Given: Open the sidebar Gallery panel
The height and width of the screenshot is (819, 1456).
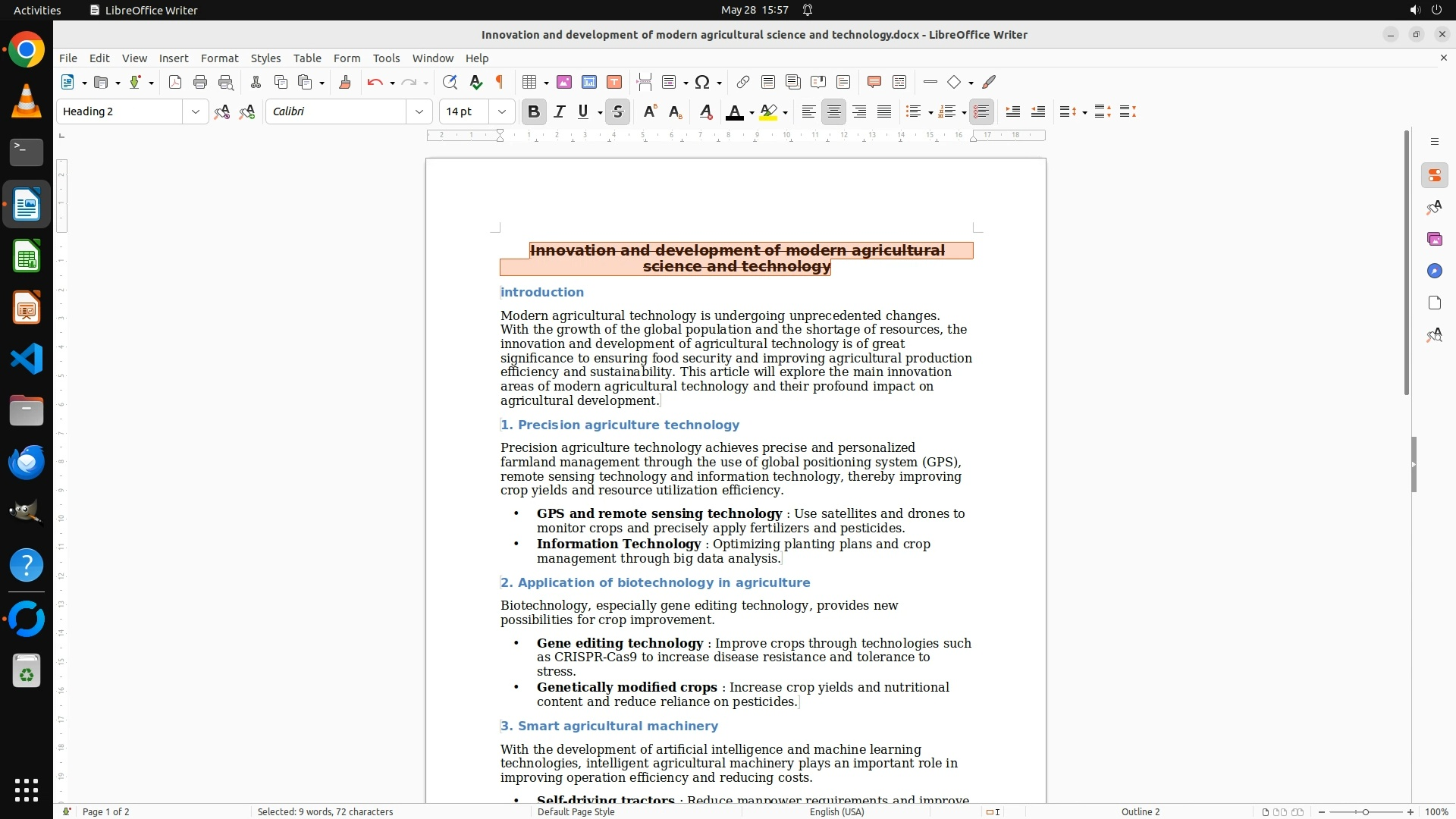Looking at the screenshot, I should (1434, 240).
